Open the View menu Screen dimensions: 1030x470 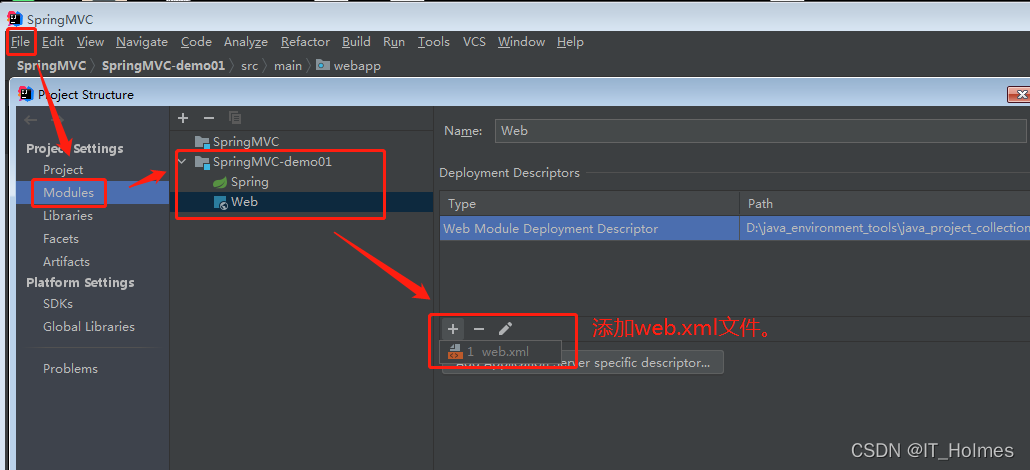90,42
